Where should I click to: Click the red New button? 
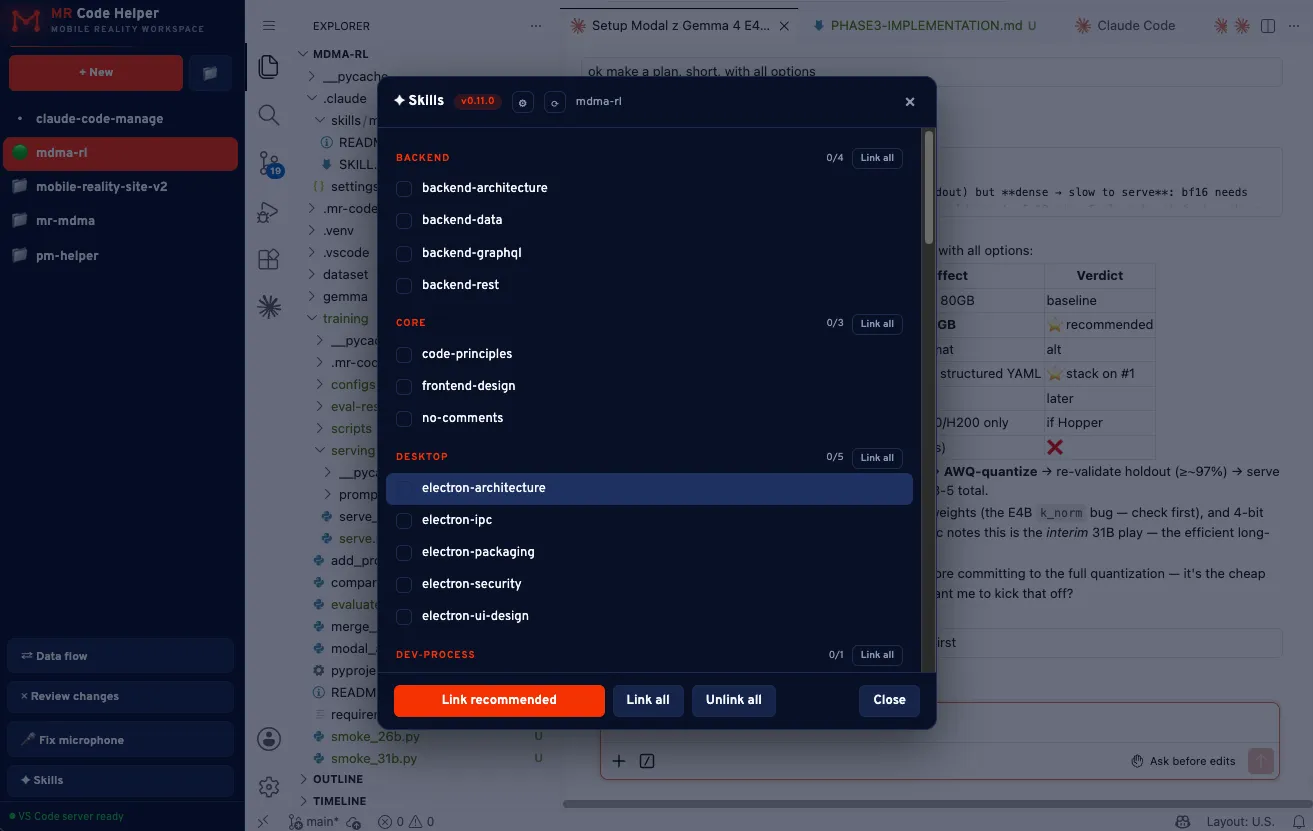coord(96,73)
